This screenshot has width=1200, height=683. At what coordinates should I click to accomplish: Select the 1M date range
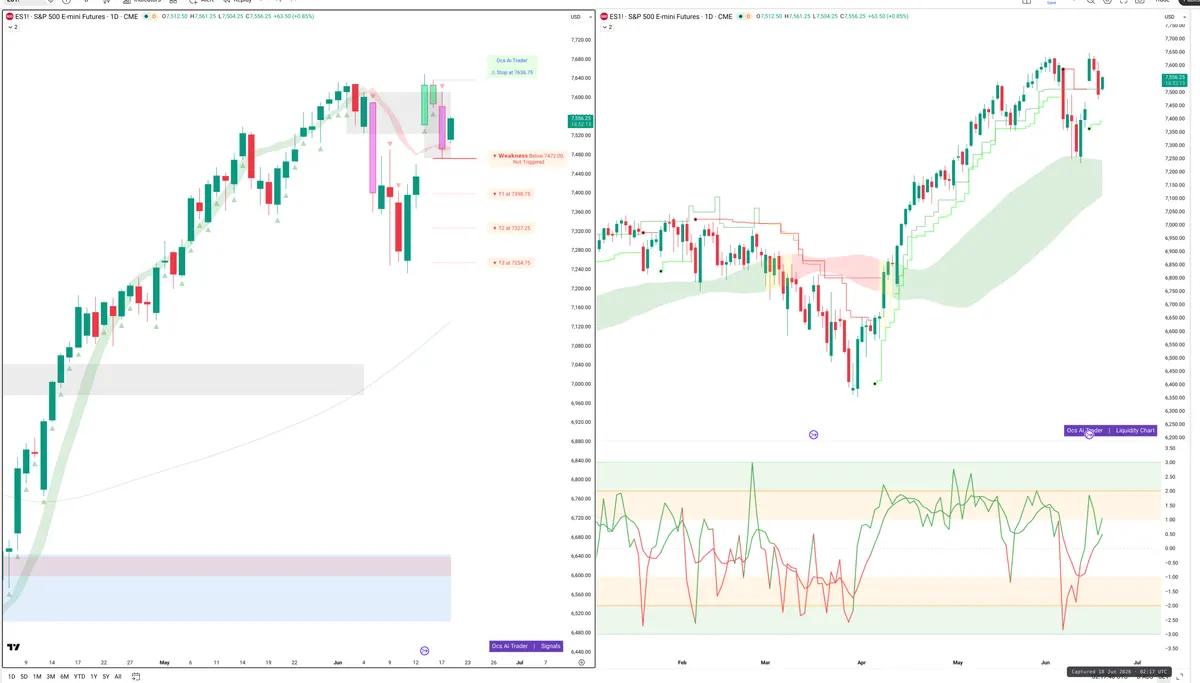(x=37, y=677)
